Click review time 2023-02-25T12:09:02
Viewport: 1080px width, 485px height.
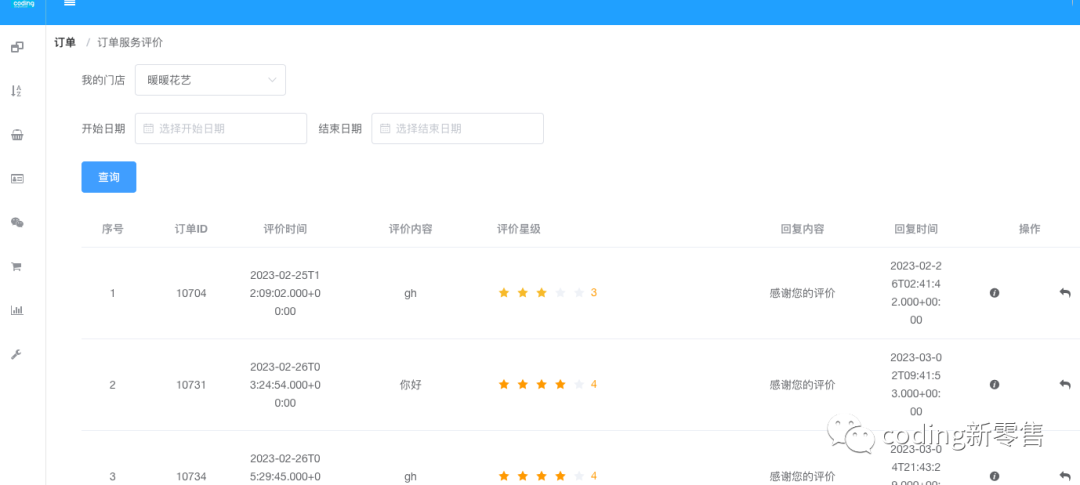click(x=285, y=293)
